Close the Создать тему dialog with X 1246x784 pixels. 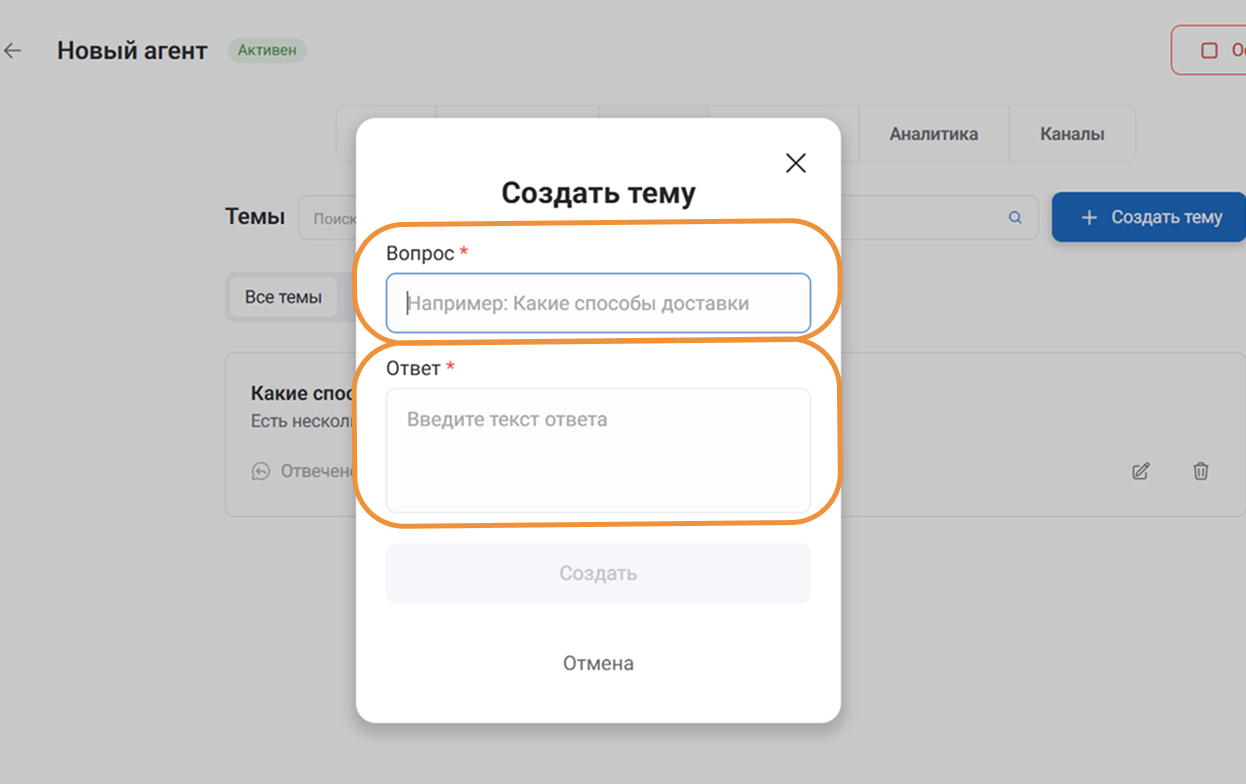tap(795, 163)
